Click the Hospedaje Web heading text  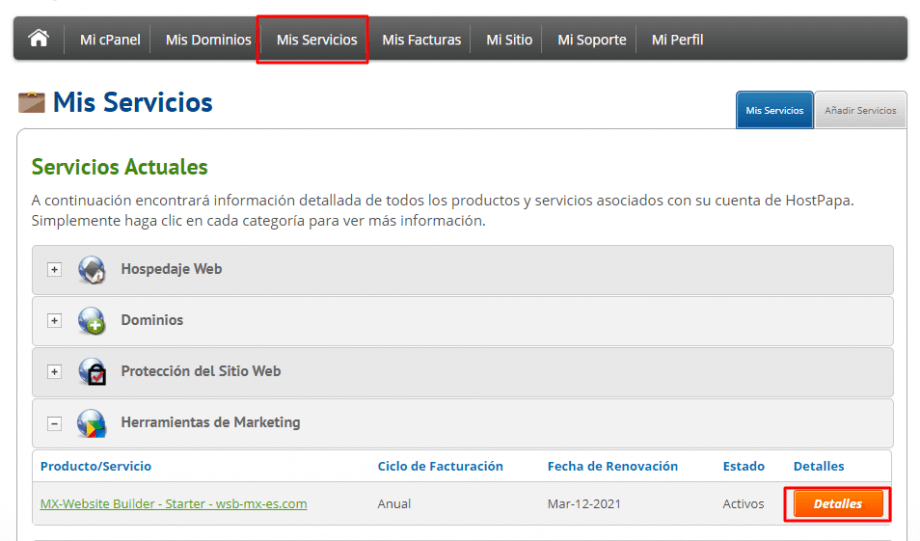click(x=171, y=269)
